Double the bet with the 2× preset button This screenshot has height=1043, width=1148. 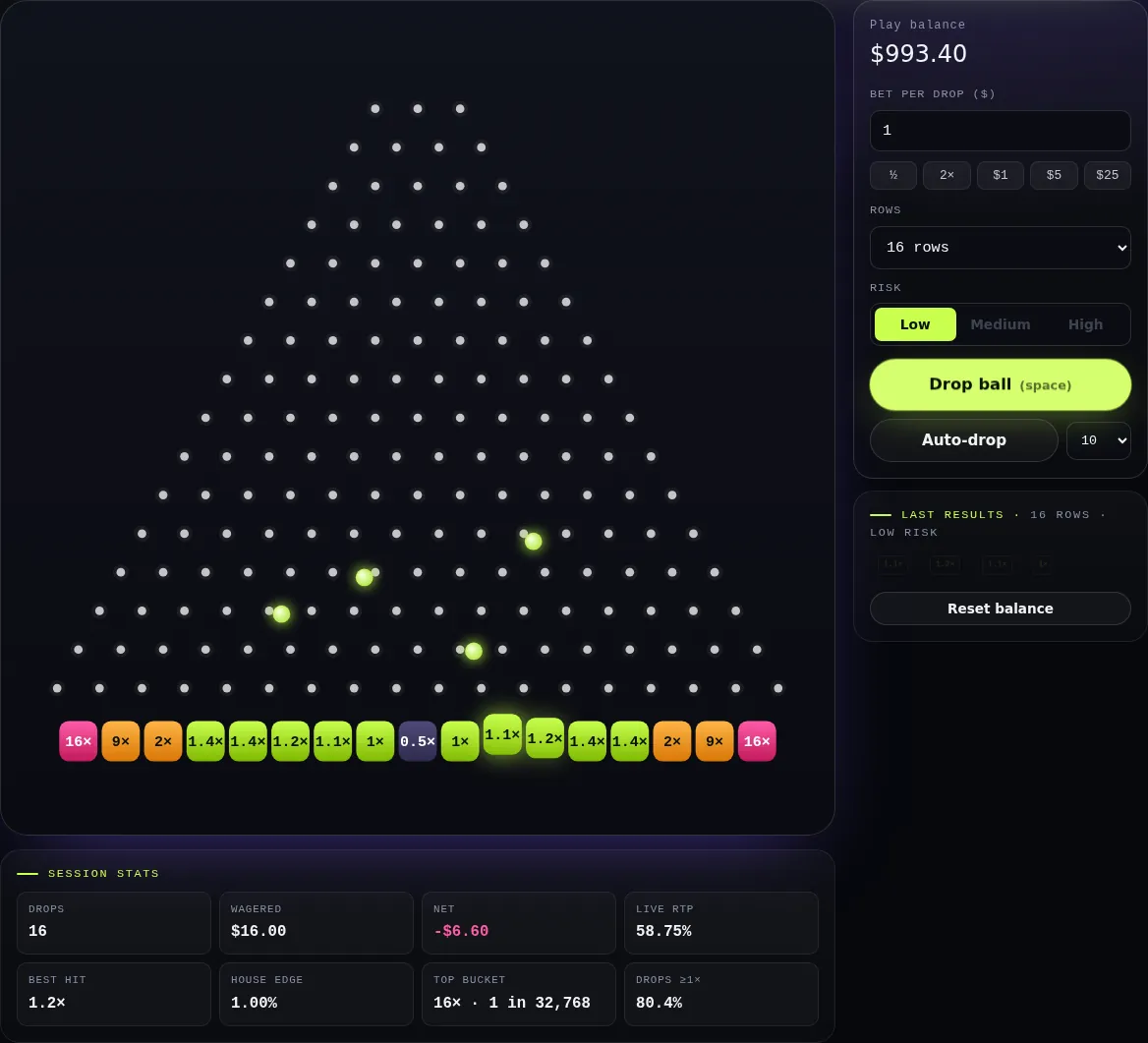[x=947, y=175]
